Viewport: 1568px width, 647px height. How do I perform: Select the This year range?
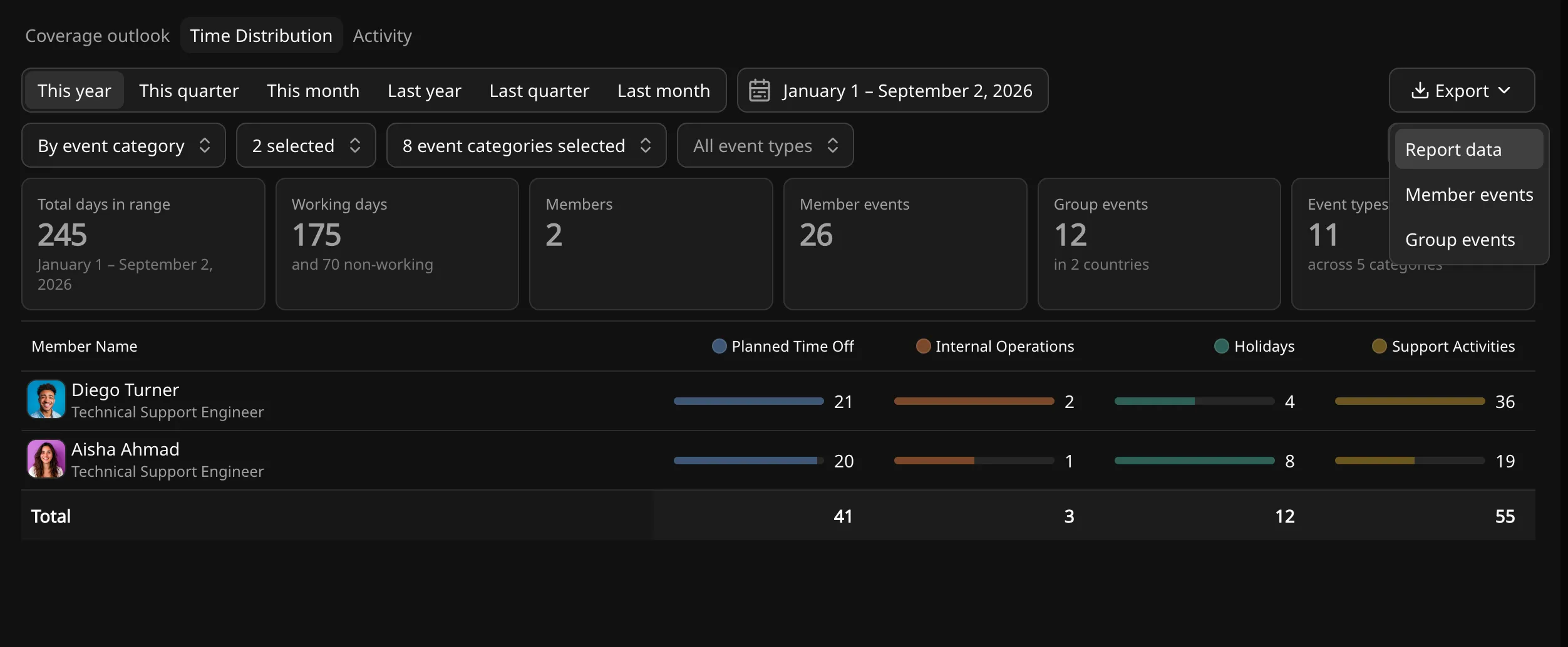tap(74, 91)
